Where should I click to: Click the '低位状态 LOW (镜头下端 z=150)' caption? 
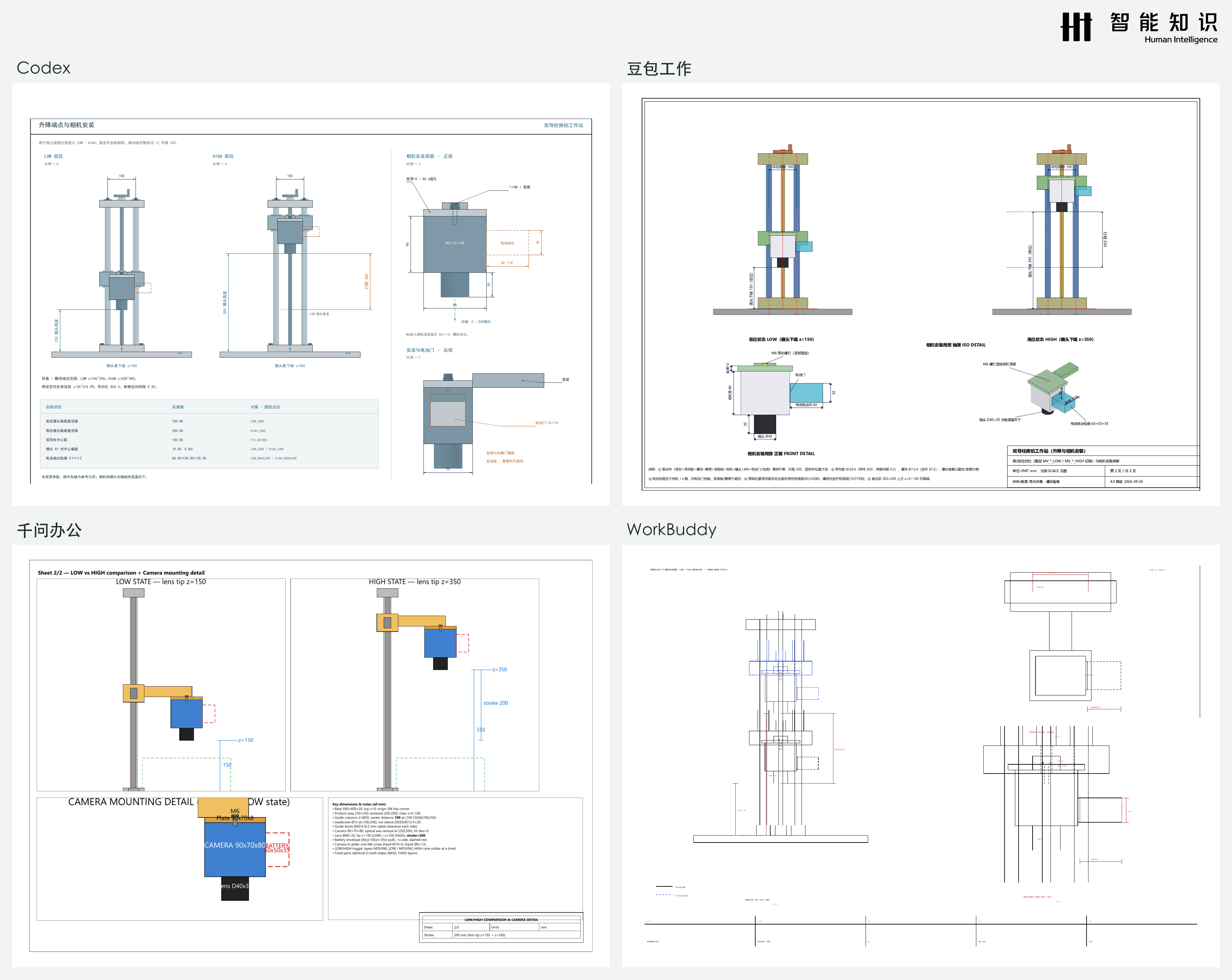781,339
